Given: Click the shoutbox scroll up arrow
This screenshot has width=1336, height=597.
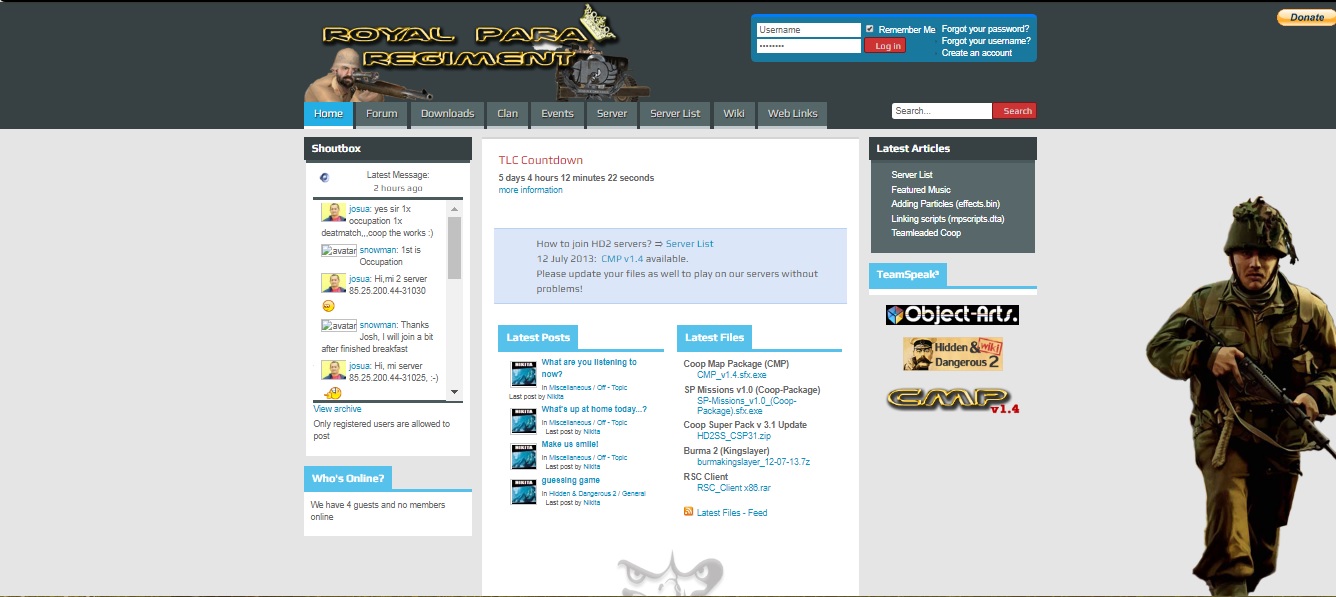Looking at the screenshot, I should (x=454, y=209).
